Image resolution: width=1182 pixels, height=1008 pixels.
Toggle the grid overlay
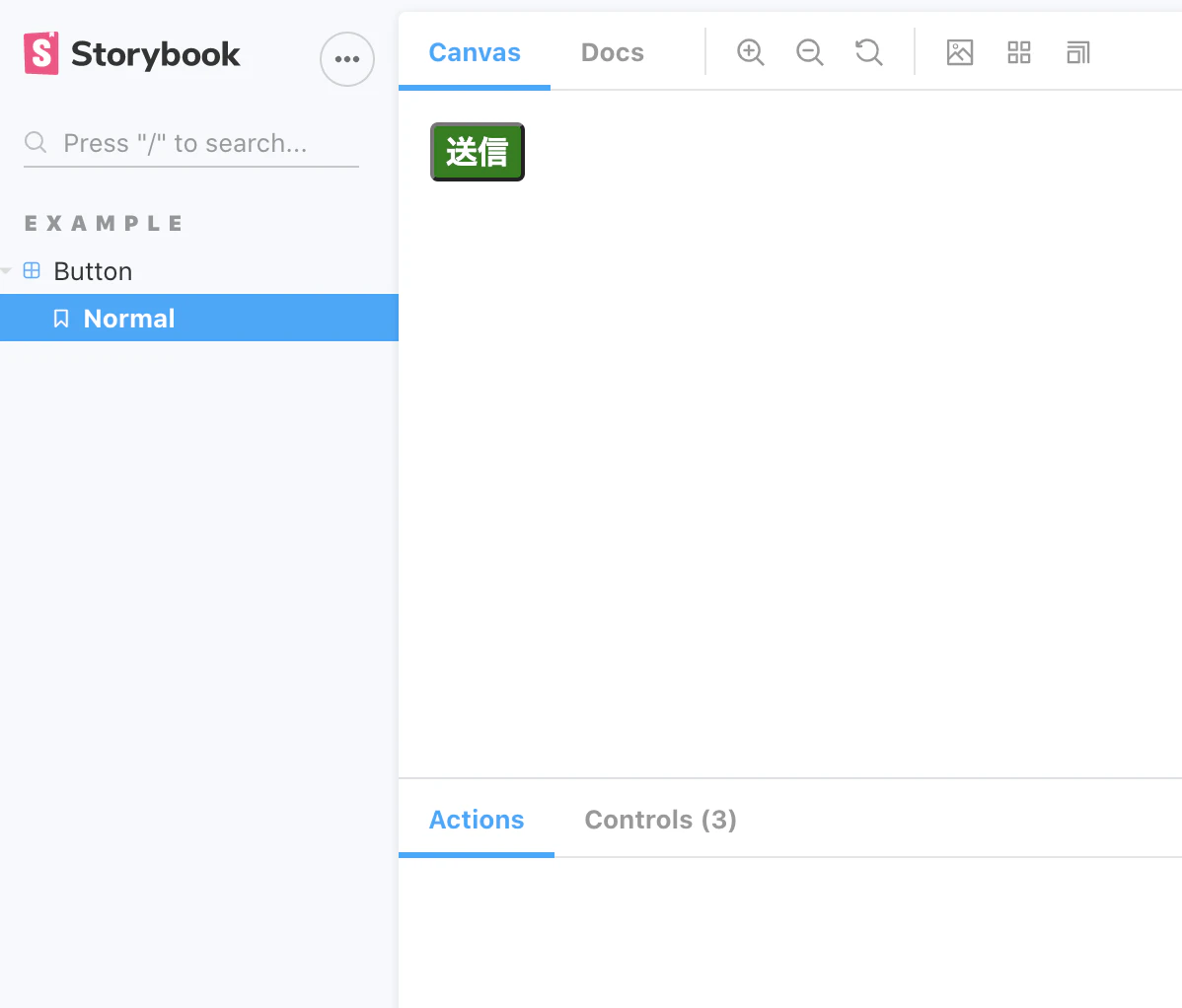coord(1019,52)
